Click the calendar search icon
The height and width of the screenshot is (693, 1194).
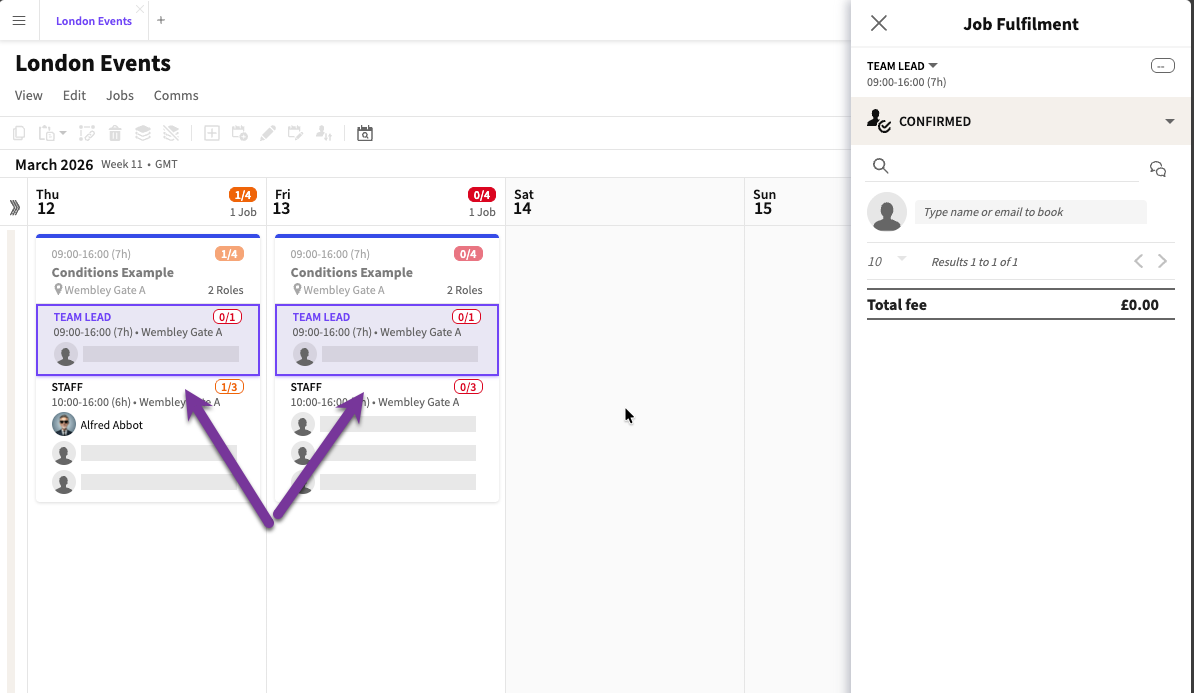365,133
